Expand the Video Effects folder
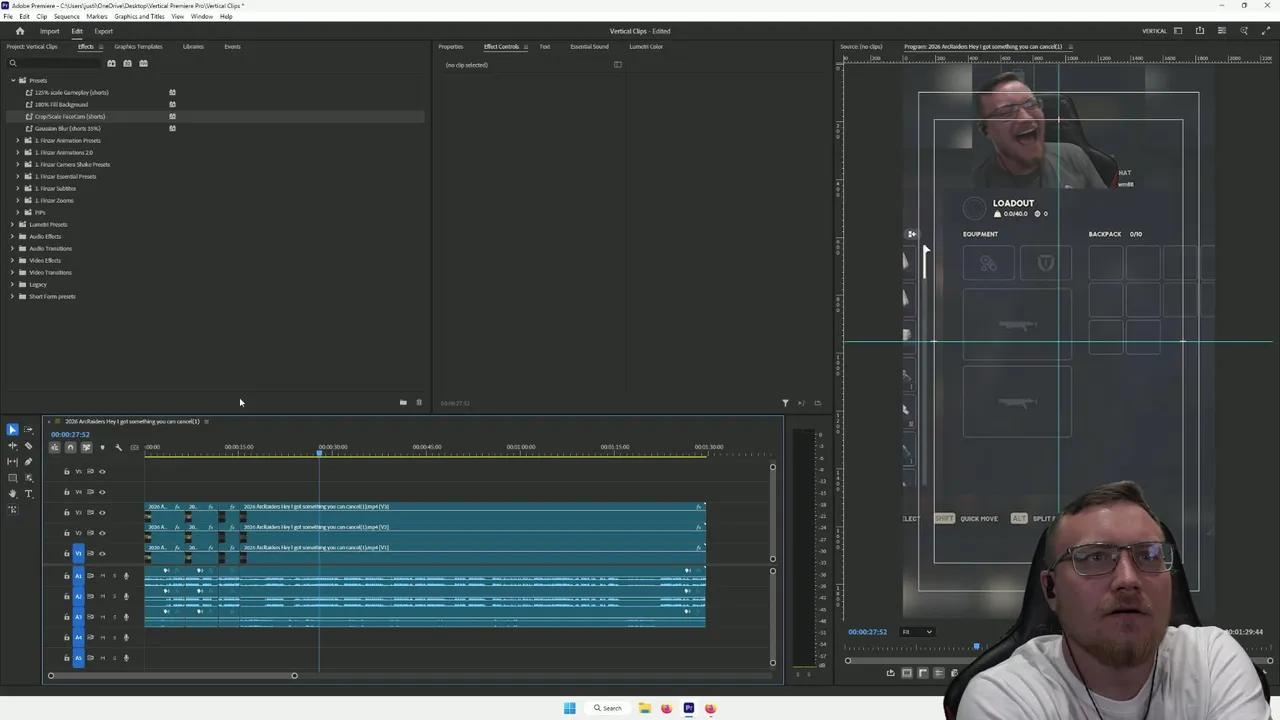 [x=13, y=260]
